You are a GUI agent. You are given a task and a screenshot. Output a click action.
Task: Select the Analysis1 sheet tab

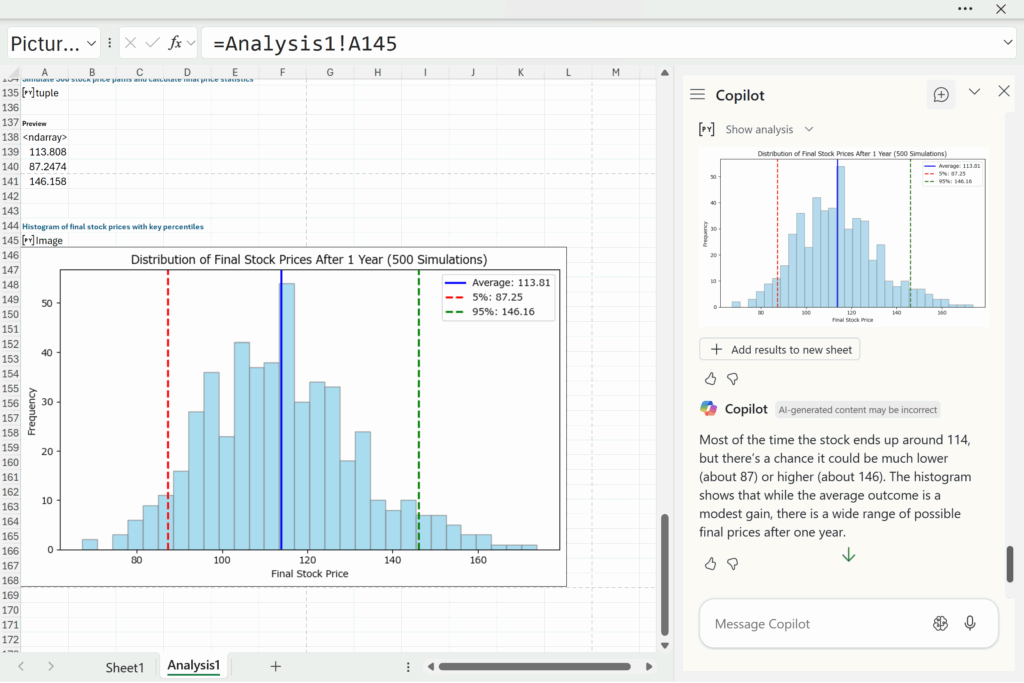[193, 666]
